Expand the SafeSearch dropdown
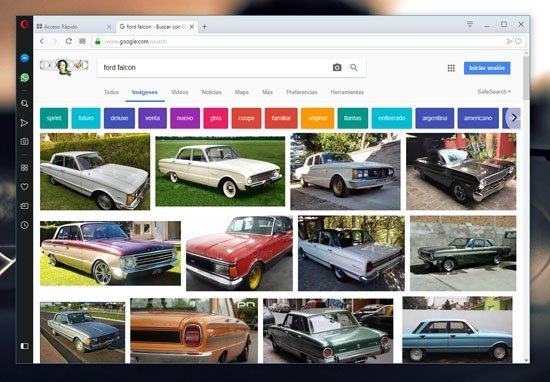The image size is (550, 382). click(494, 92)
